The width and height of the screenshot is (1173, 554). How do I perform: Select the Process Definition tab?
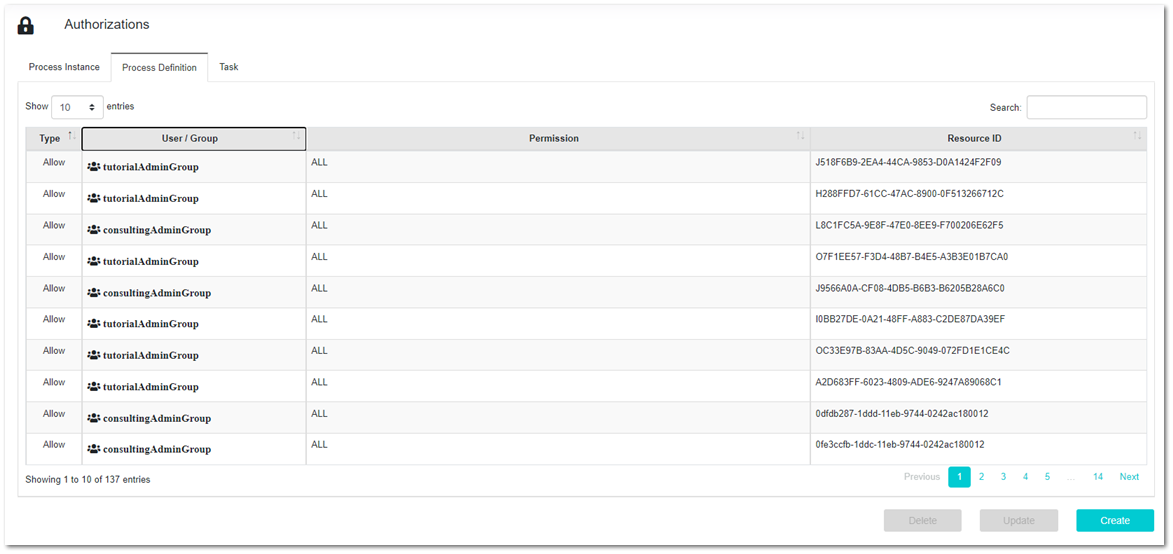[159, 67]
